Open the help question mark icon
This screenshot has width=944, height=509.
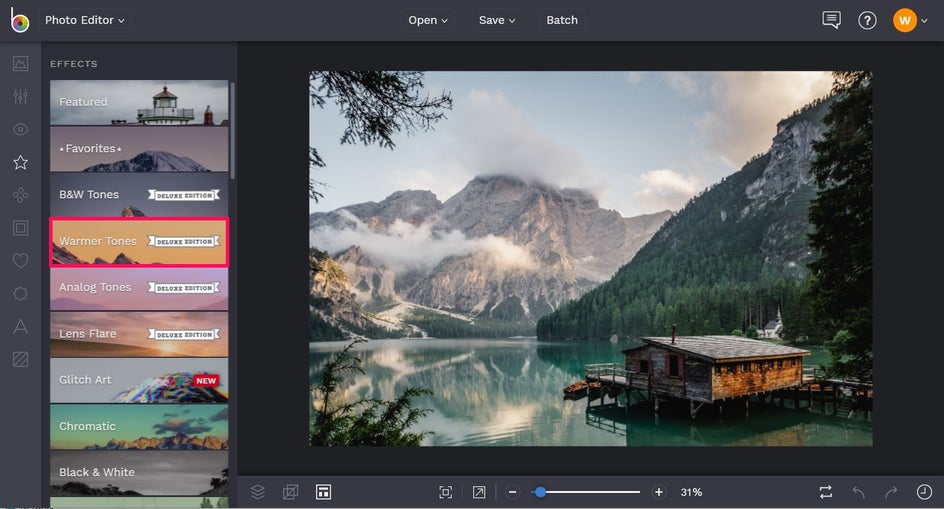[x=867, y=20]
